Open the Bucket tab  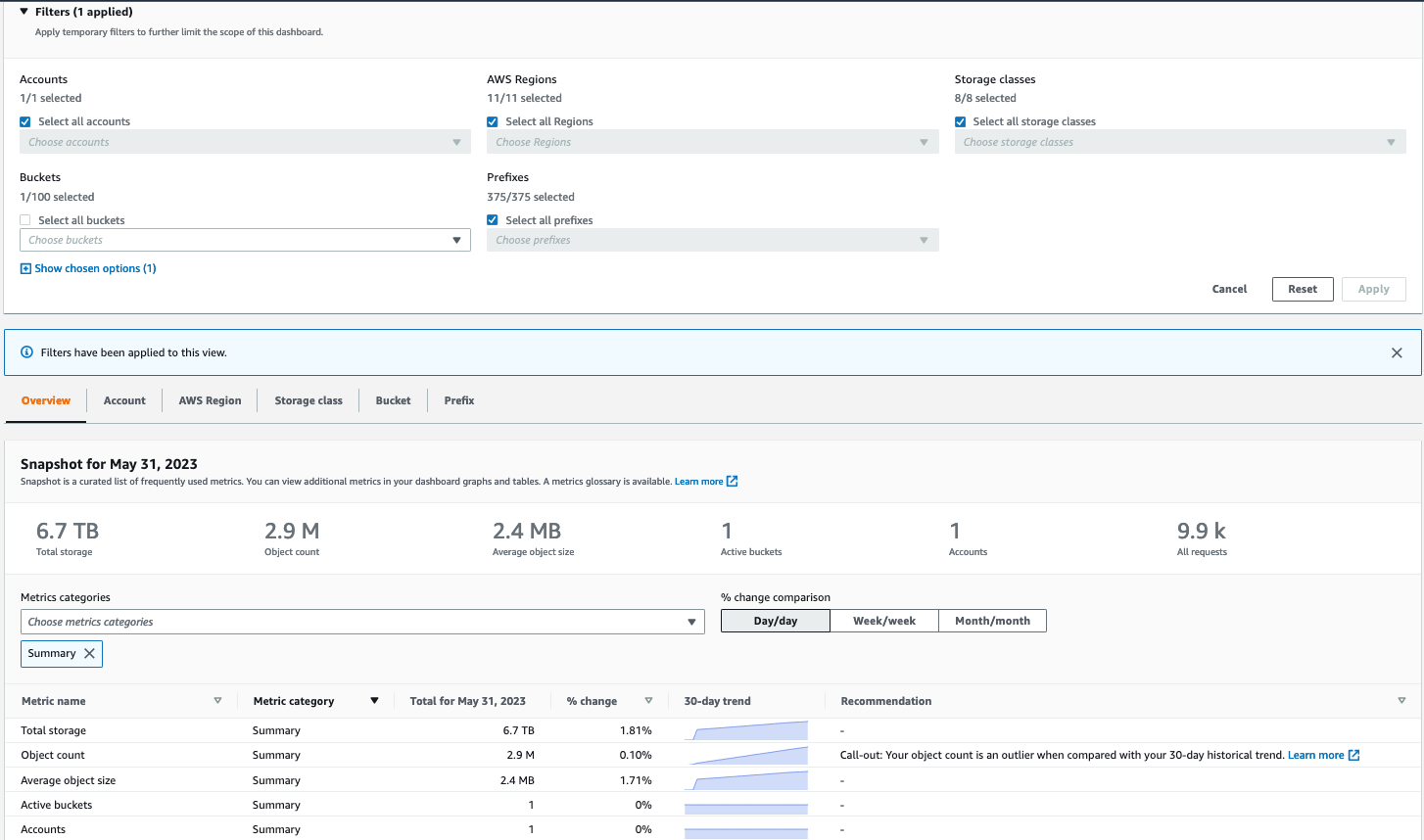click(393, 400)
